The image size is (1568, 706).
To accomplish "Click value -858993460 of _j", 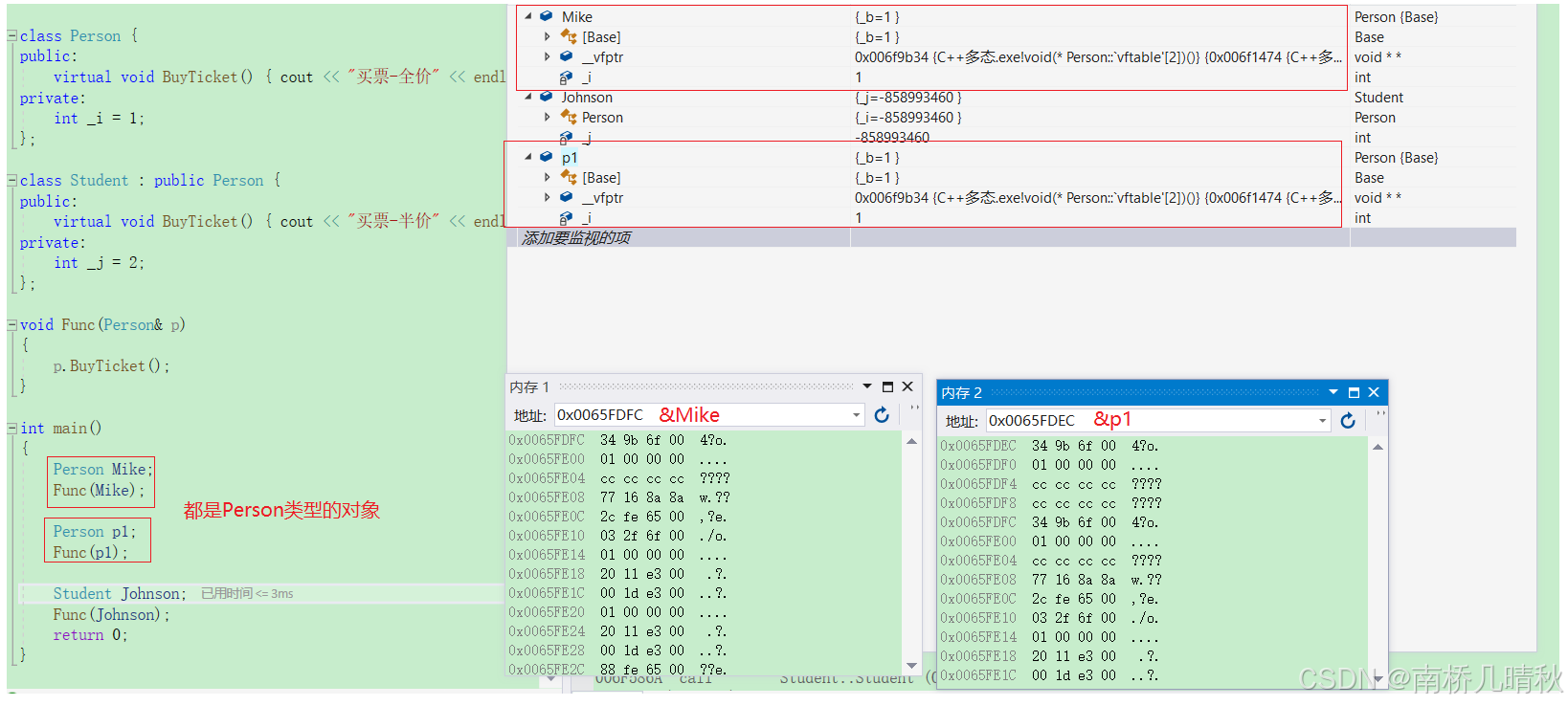I will (x=892, y=138).
